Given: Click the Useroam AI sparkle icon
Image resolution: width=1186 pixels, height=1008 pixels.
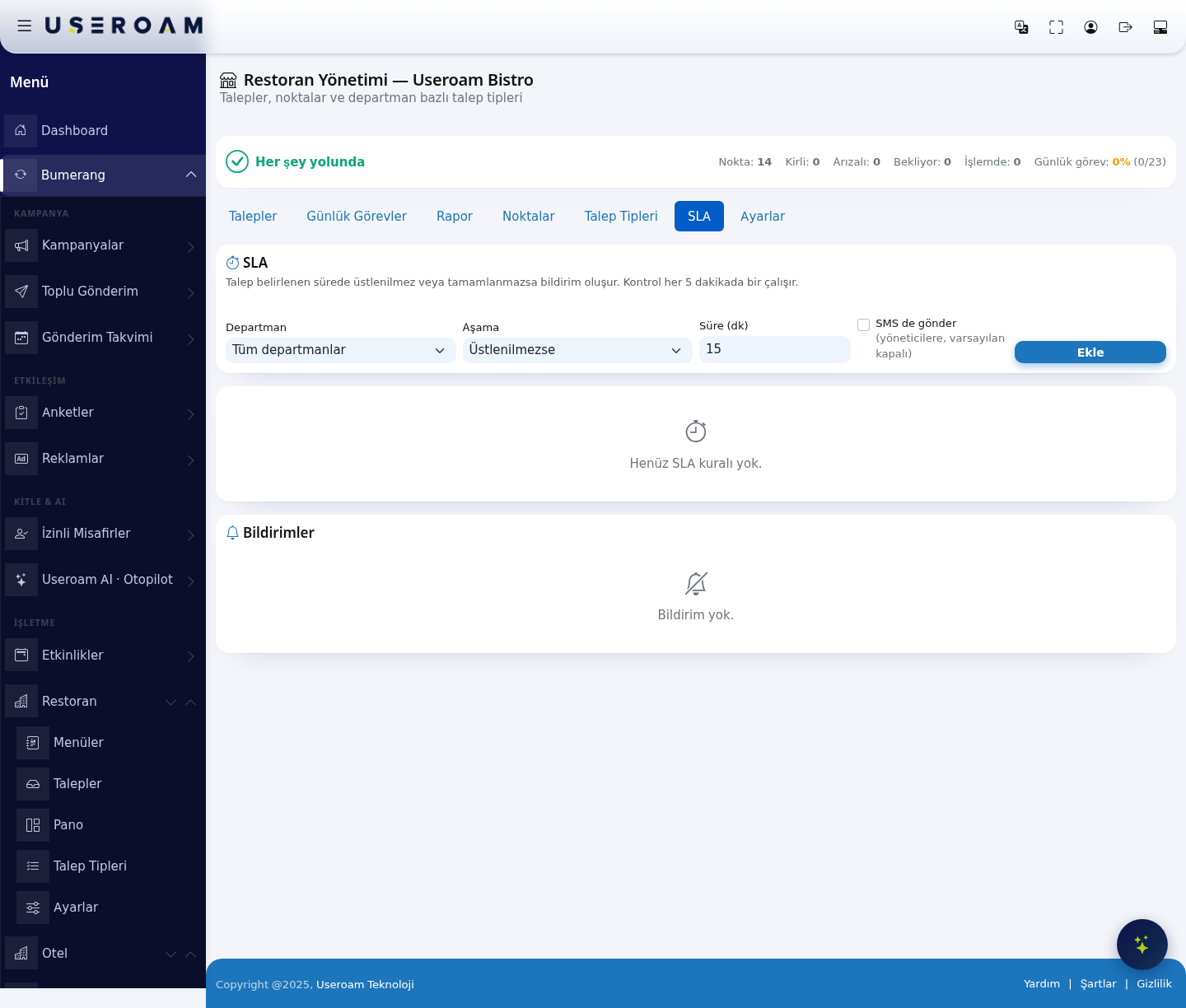Looking at the screenshot, I should point(21,580).
